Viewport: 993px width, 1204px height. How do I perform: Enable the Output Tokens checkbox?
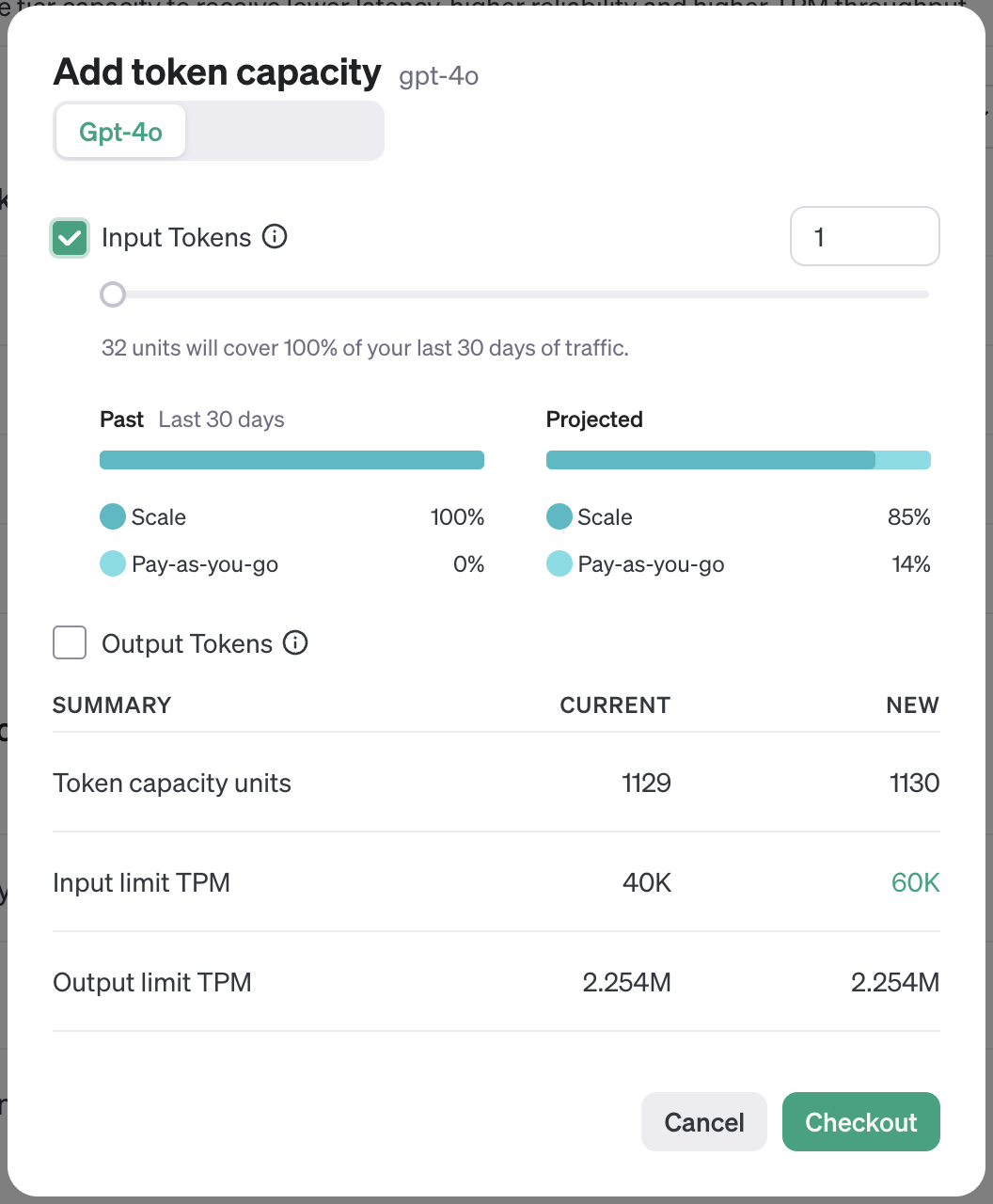tap(70, 643)
